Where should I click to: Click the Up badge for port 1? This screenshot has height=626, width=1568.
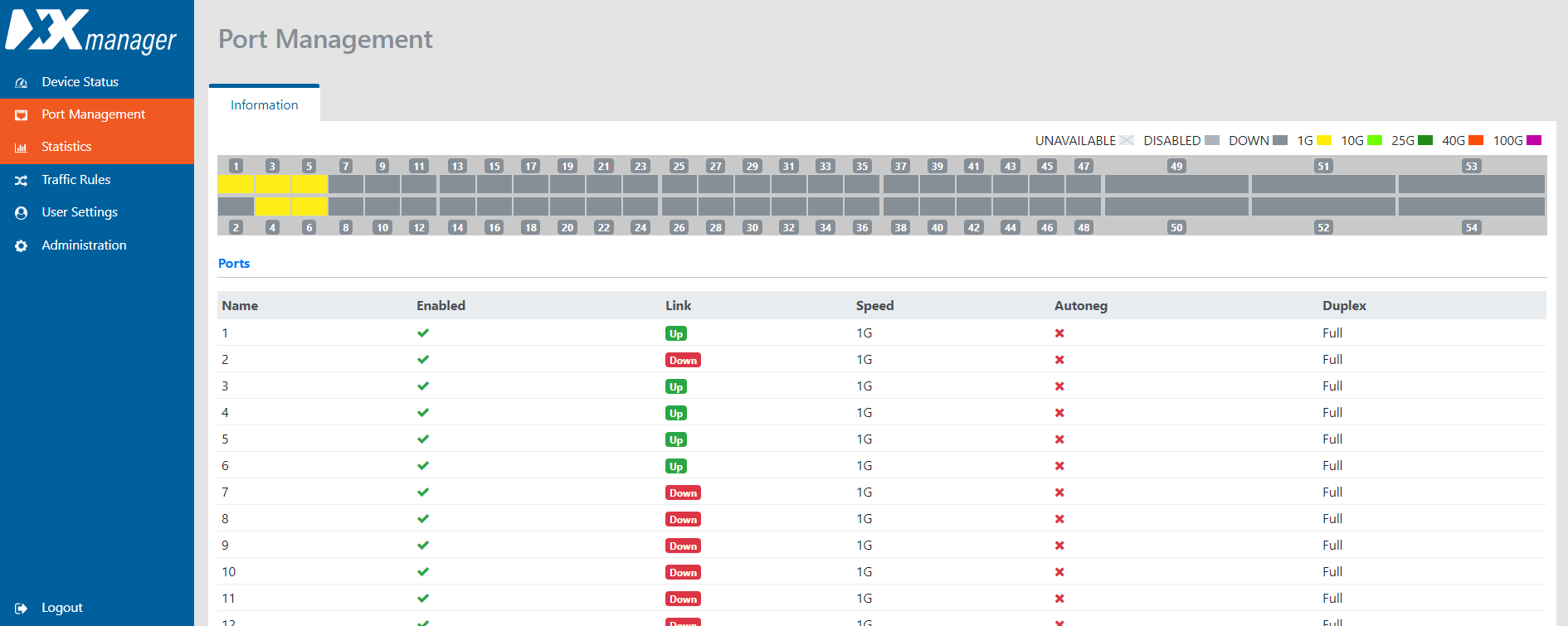pyautogui.click(x=676, y=334)
